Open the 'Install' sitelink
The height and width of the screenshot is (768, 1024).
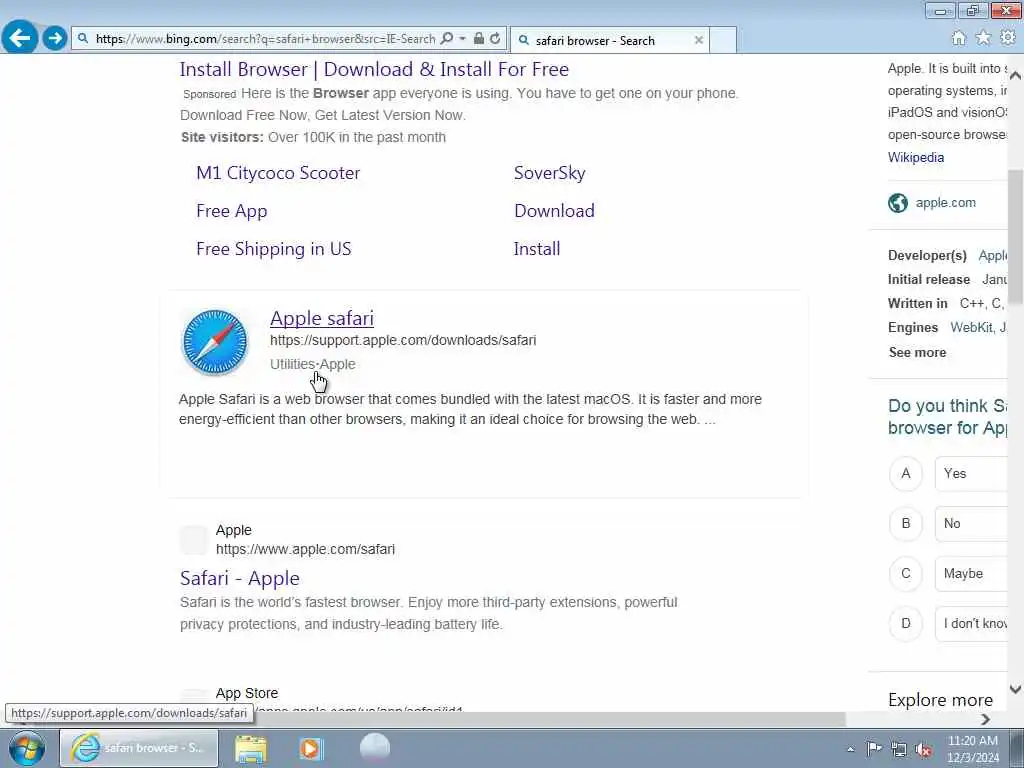tap(537, 249)
